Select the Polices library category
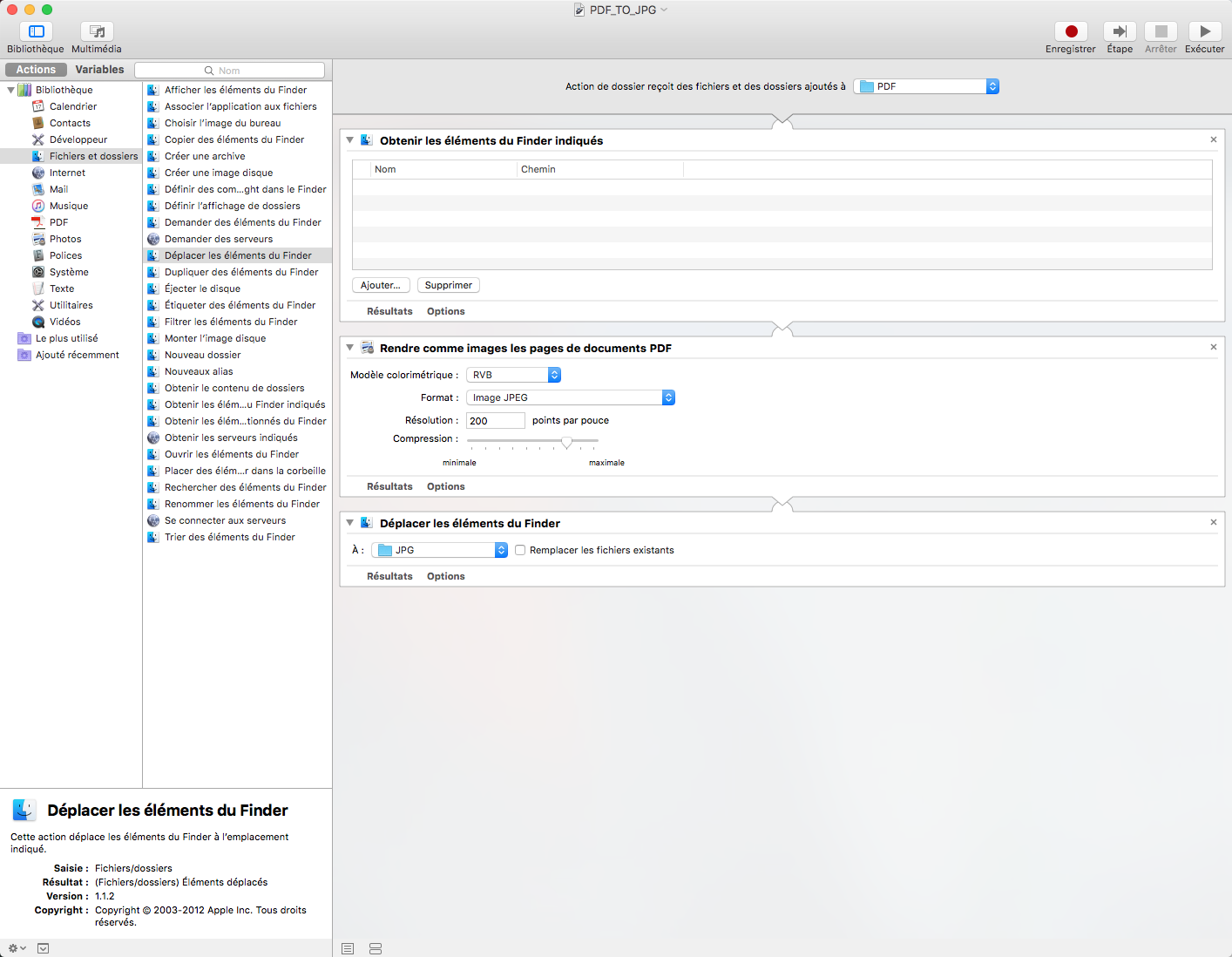1232x957 pixels. click(65, 255)
